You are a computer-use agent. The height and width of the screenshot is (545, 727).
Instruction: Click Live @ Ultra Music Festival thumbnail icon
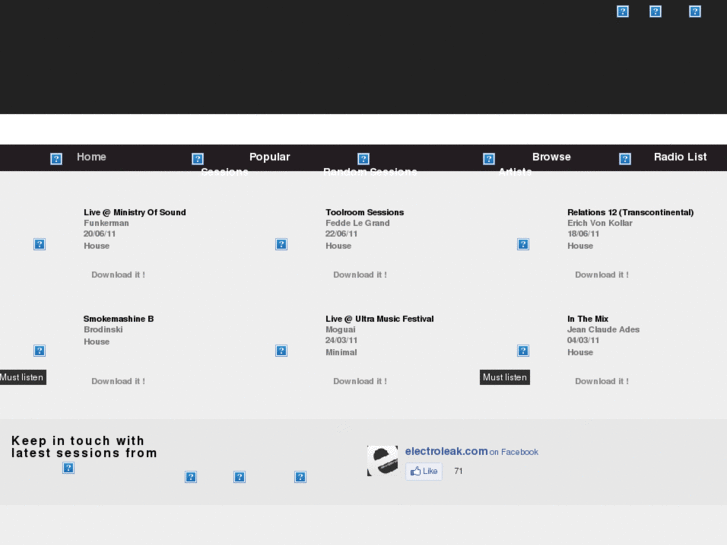pyautogui.click(x=281, y=351)
